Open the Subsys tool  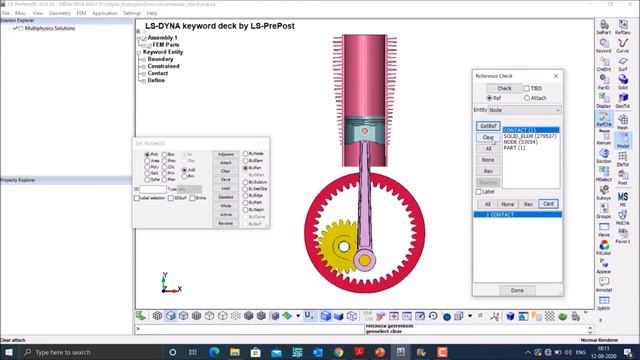click(x=604, y=193)
